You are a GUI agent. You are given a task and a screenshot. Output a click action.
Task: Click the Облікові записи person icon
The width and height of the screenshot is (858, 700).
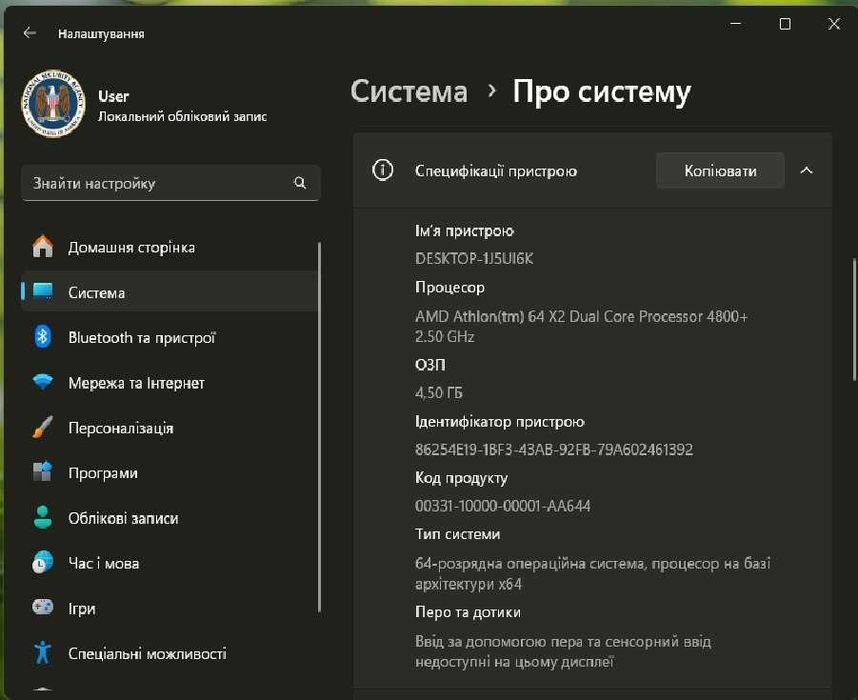click(43, 517)
